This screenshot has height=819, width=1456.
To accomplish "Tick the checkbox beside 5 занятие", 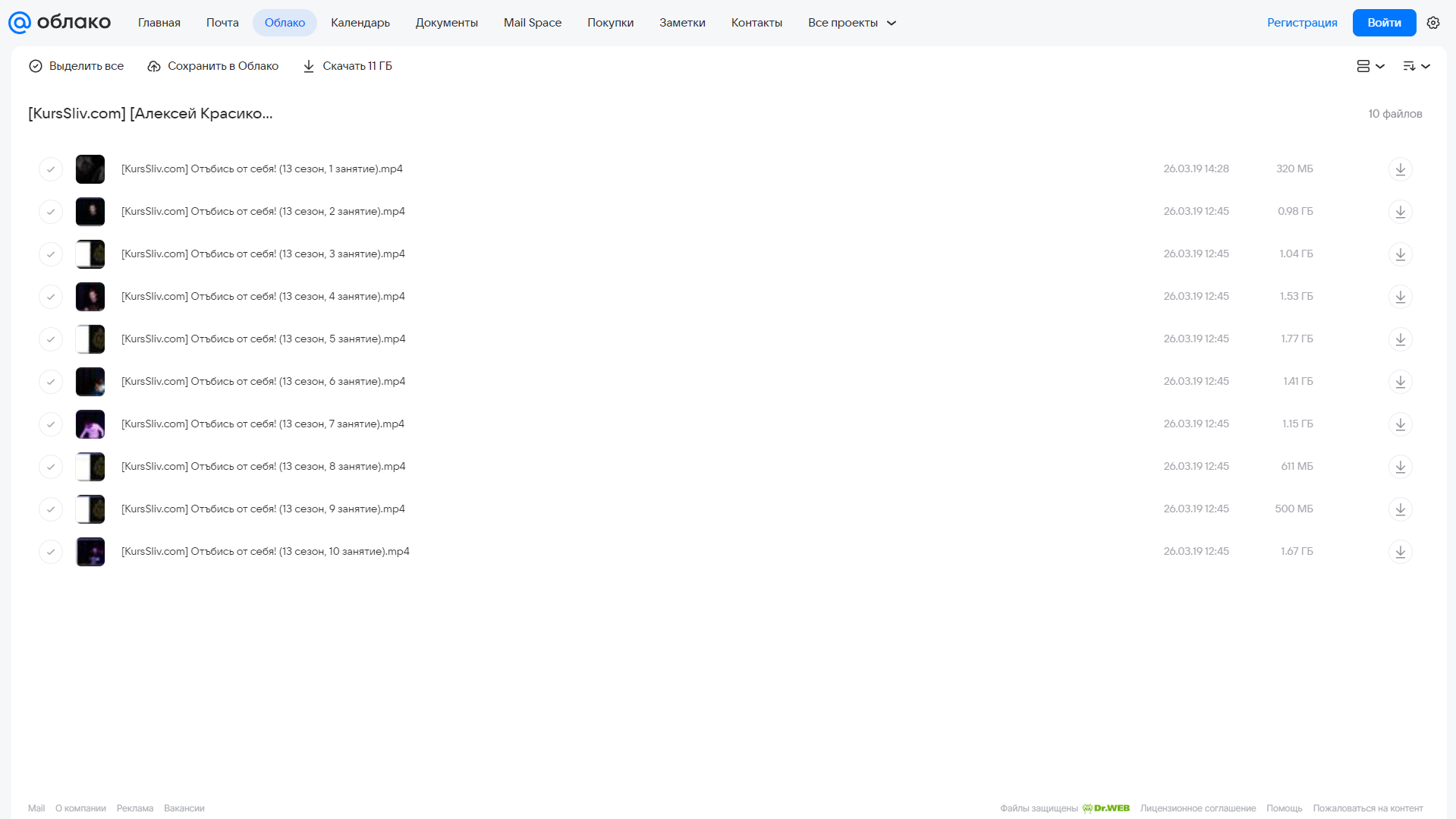I will pyautogui.click(x=51, y=339).
